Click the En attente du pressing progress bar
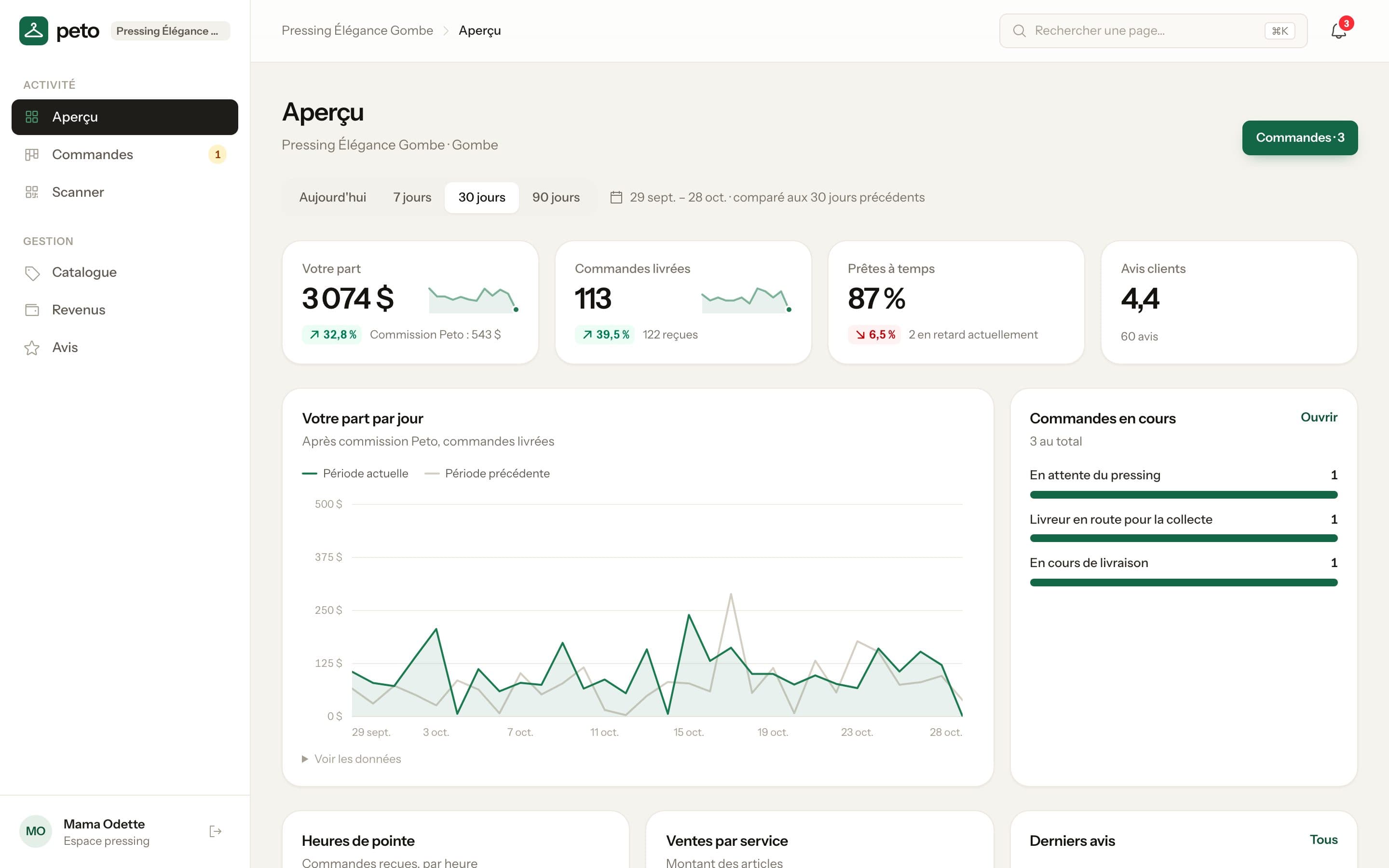Image resolution: width=1389 pixels, height=868 pixels. [1184, 495]
